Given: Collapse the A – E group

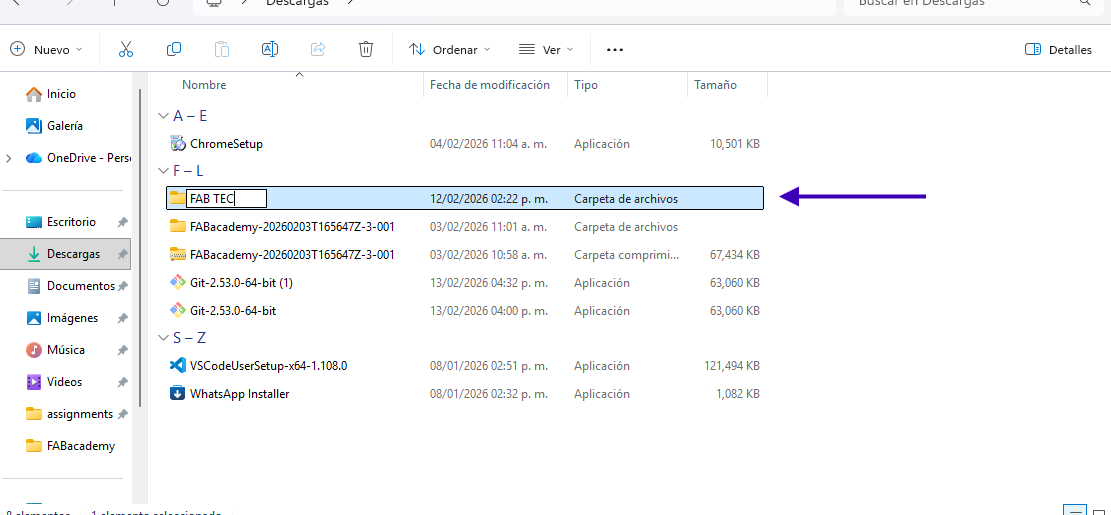Looking at the screenshot, I should point(164,115).
